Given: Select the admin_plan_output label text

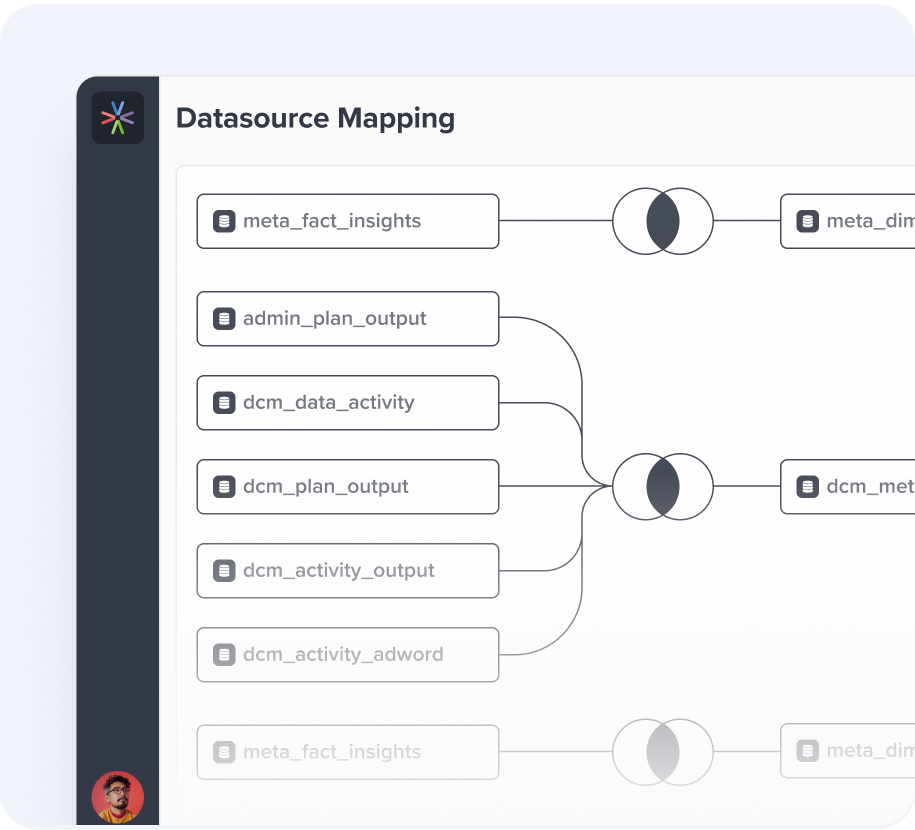Looking at the screenshot, I should tap(334, 319).
